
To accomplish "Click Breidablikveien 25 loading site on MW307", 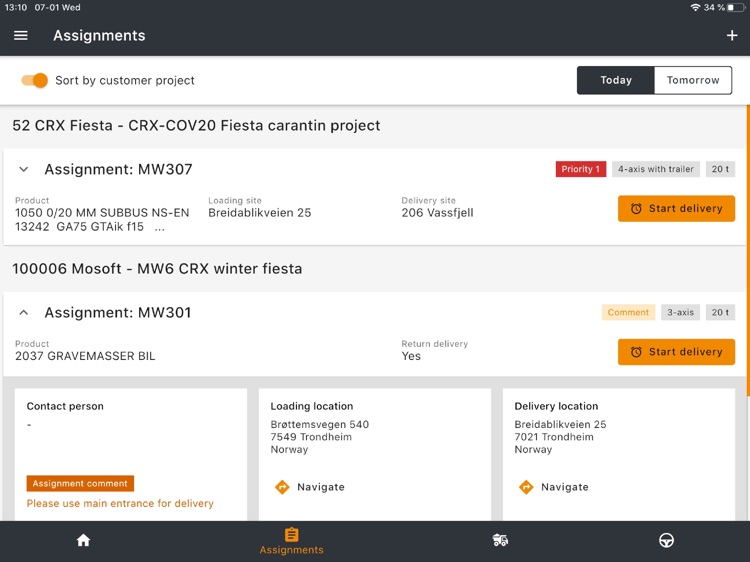I will tap(260, 213).
